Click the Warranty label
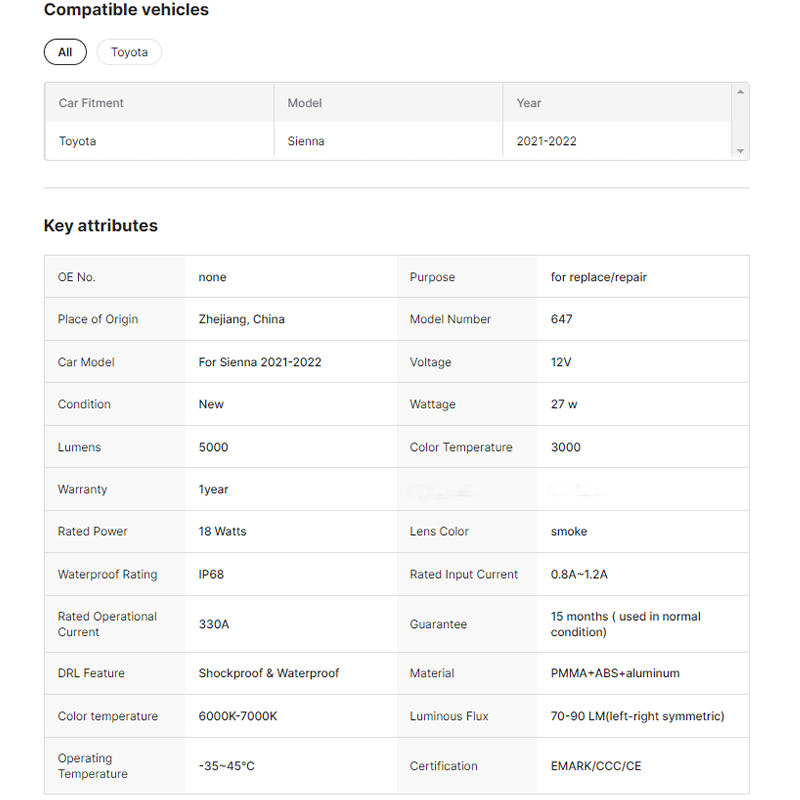The height and width of the screenshot is (800, 800). coord(83,489)
